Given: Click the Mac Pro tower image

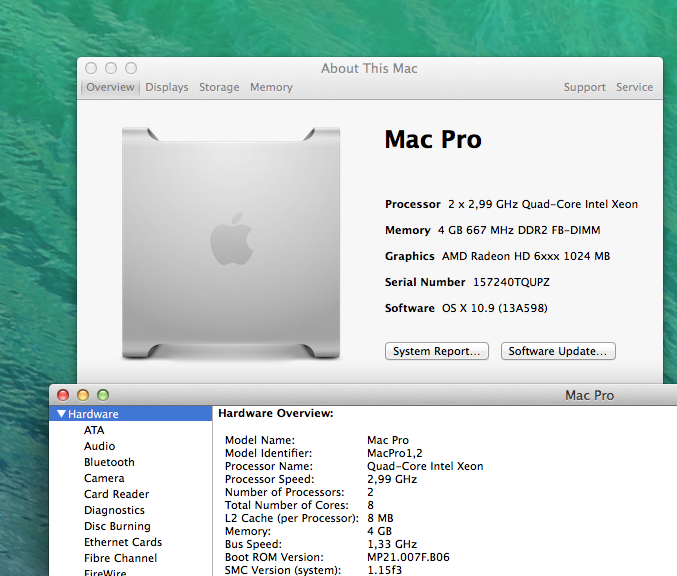Looking at the screenshot, I should (x=231, y=243).
